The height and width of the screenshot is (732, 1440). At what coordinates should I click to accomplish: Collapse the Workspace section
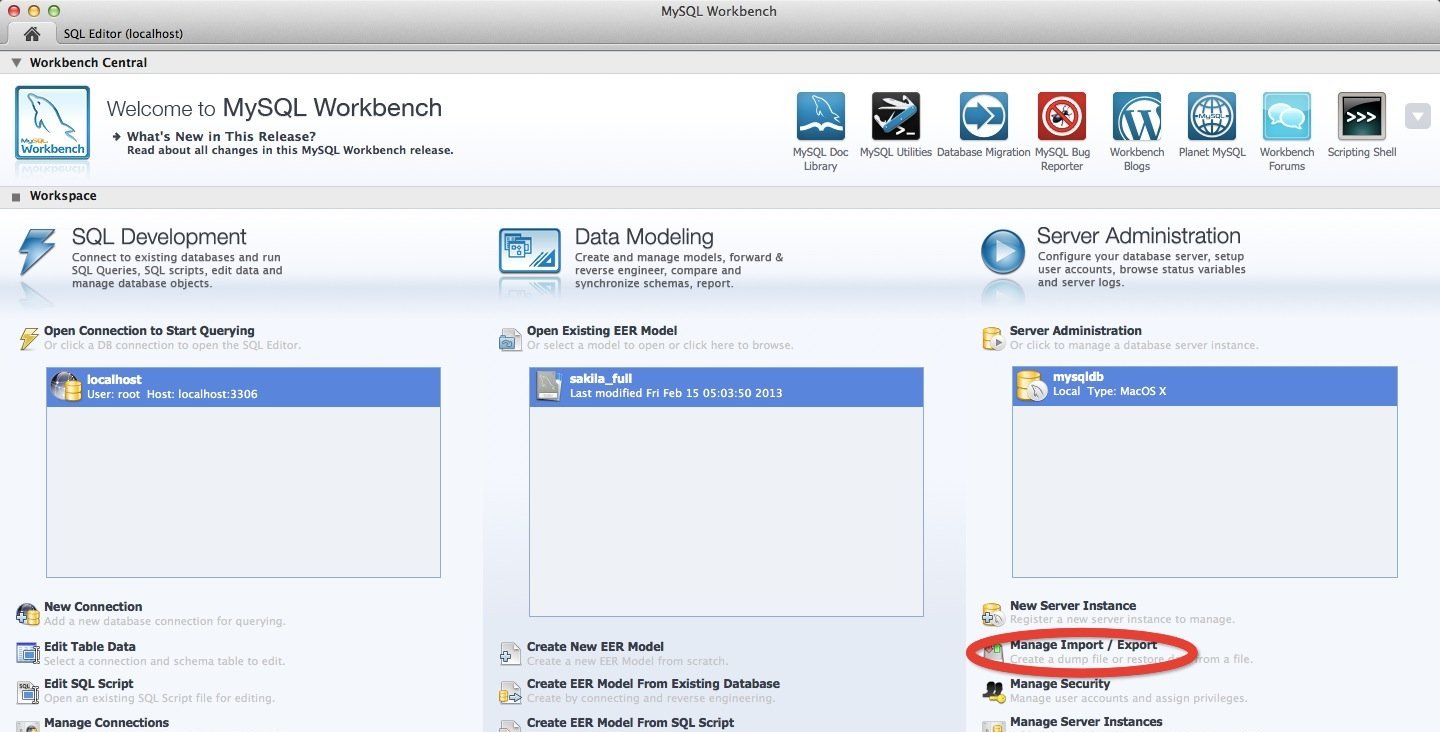pyautogui.click(x=16, y=196)
